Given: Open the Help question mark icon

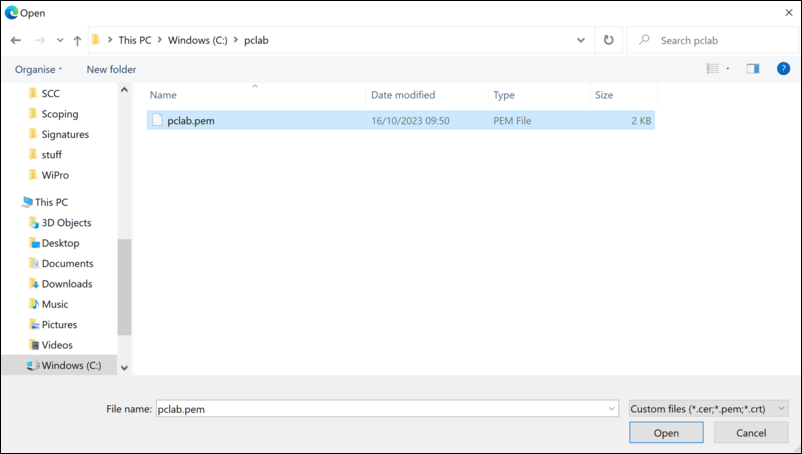Looking at the screenshot, I should (x=783, y=69).
